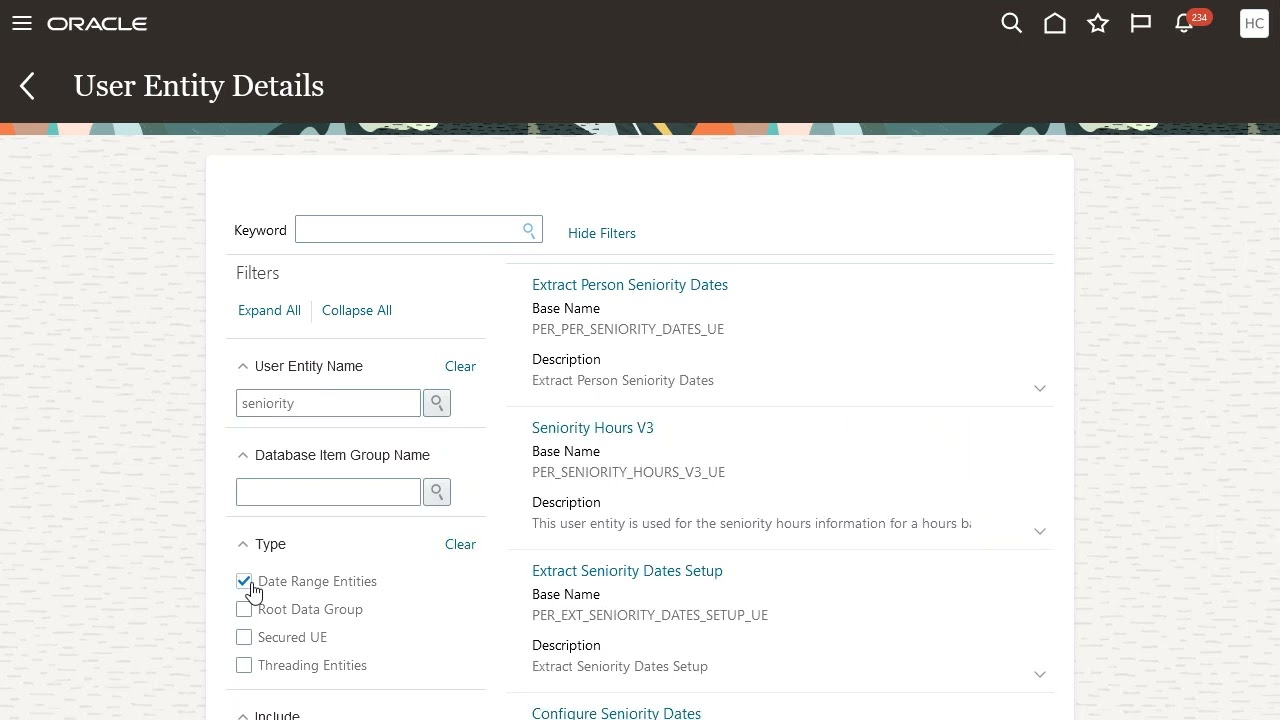Expand the Extract Person Seniority Dates row details
Screen dimensions: 1280x720
(x=1040, y=388)
